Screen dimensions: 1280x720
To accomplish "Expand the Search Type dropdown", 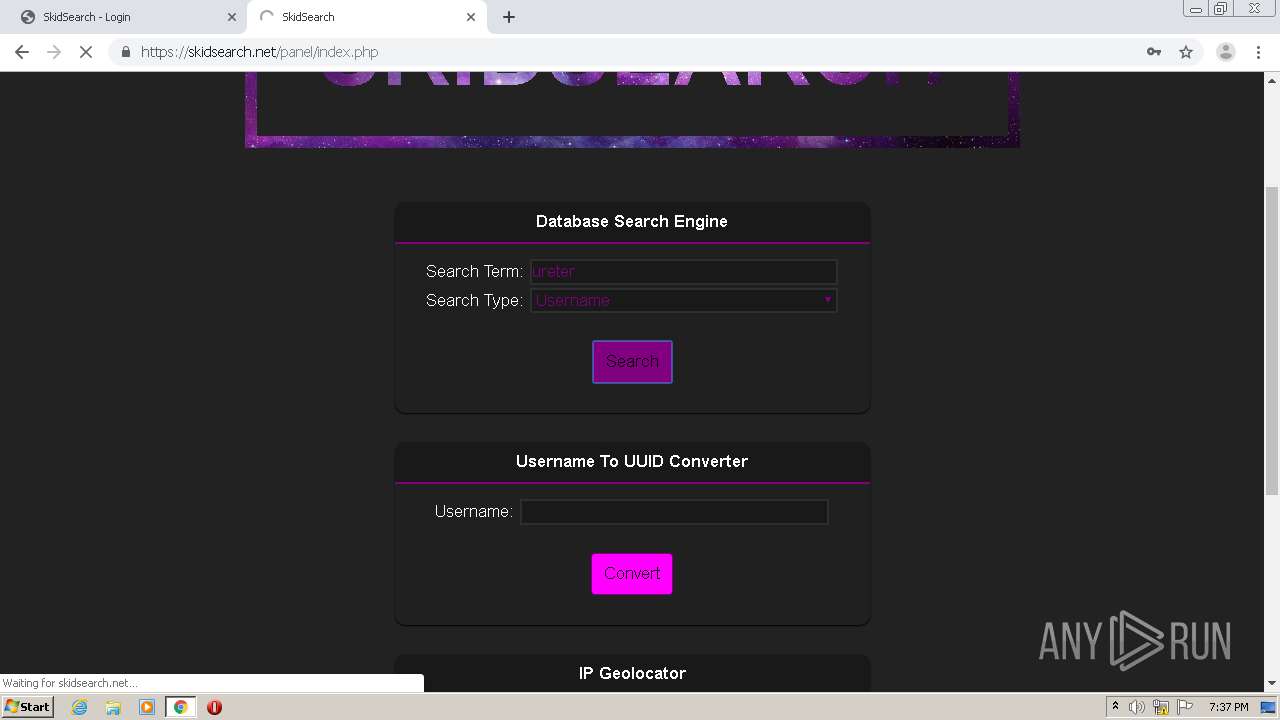I will pyautogui.click(x=684, y=300).
